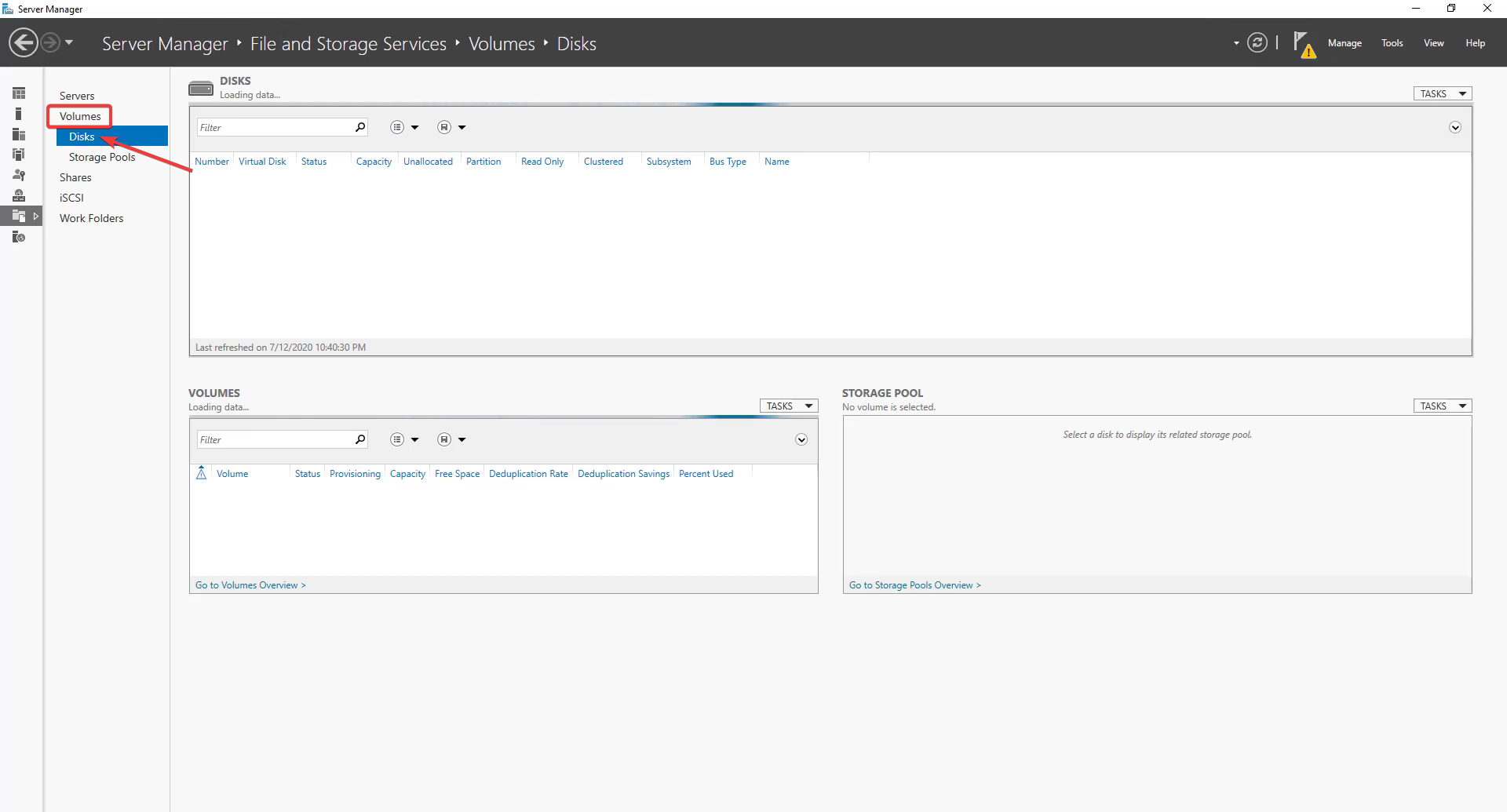This screenshot has height=812, width=1507.
Task: Click the Forward arrow navigation button
Action: (49, 42)
